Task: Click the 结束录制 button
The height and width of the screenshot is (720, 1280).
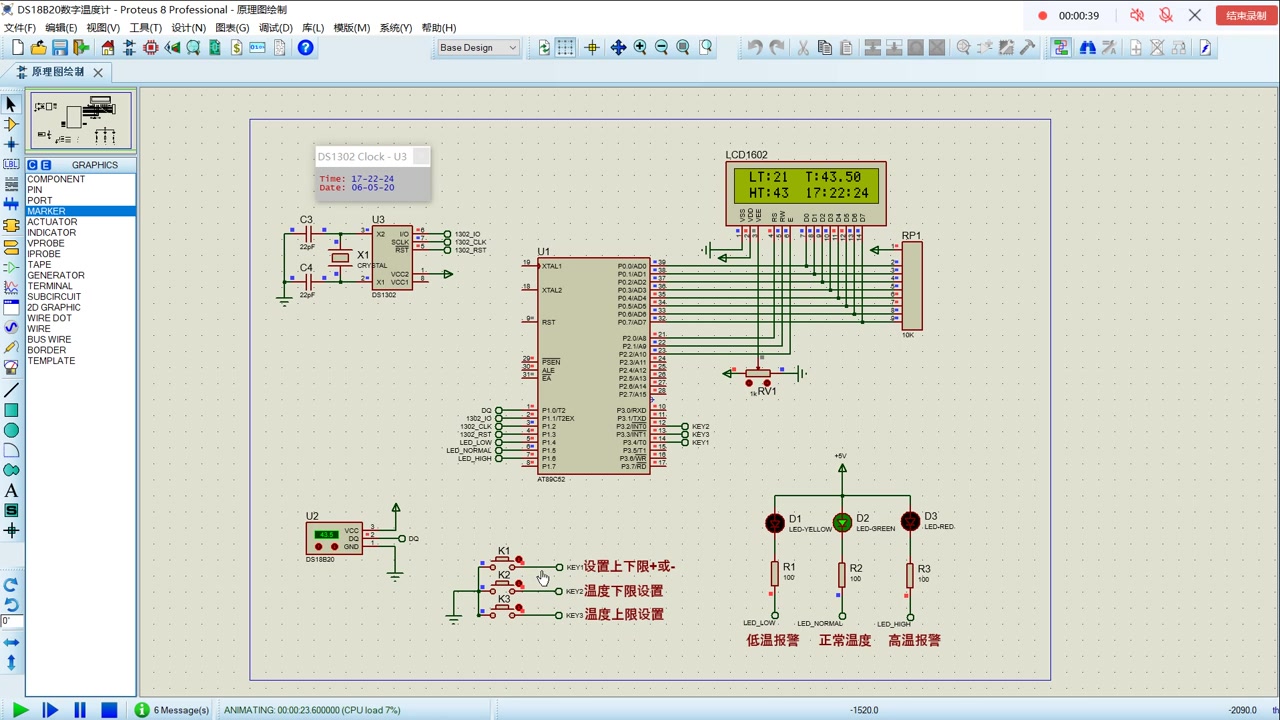Action: pyautogui.click(x=1245, y=16)
